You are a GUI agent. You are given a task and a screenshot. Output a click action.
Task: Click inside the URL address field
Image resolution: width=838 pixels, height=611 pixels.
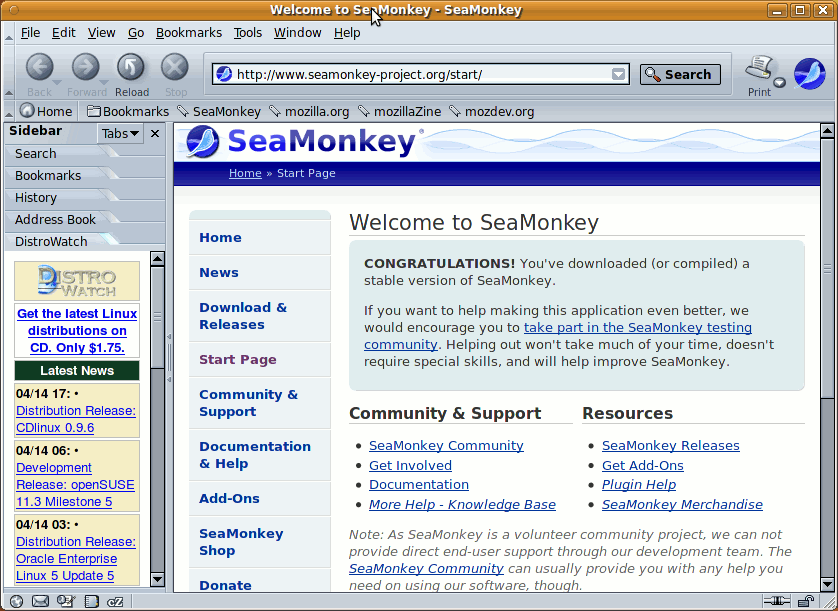tap(420, 74)
